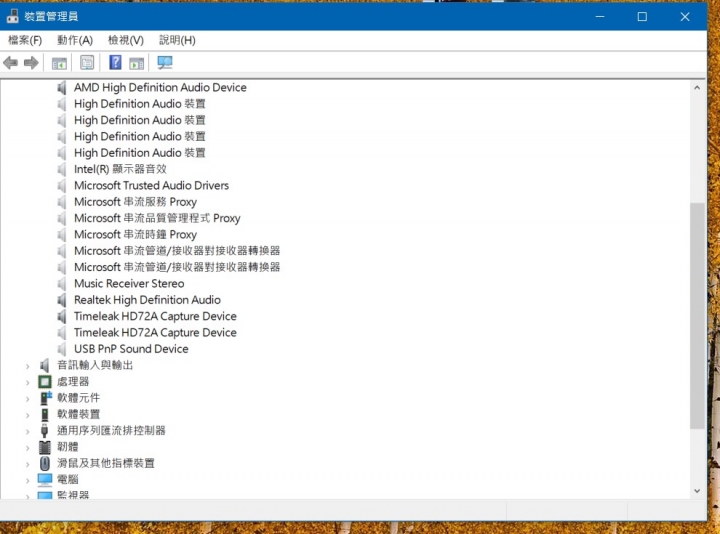Click the Forward arrow toolbar icon

(x=31, y=62)
